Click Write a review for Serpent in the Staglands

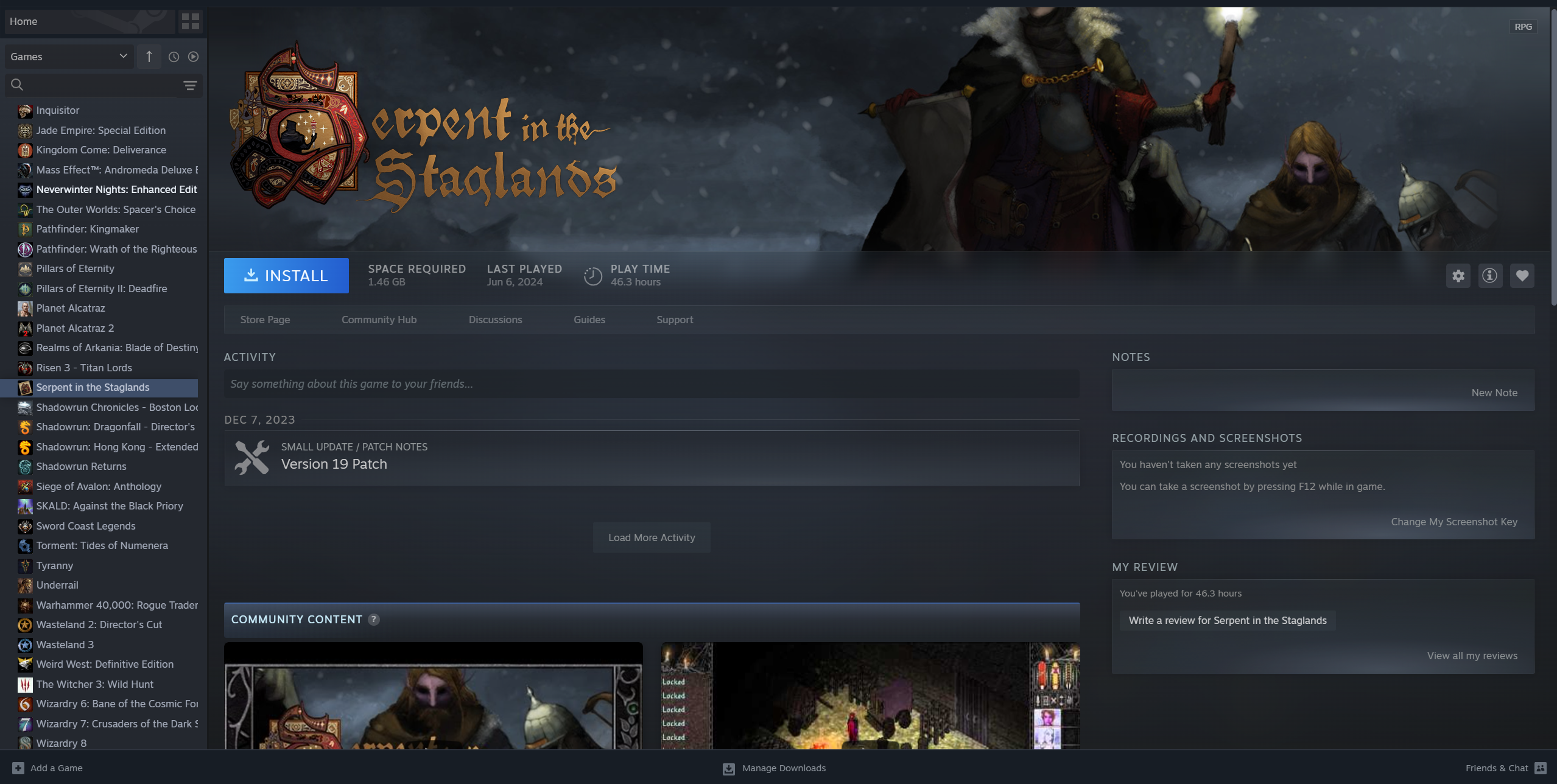[1227, 621]
